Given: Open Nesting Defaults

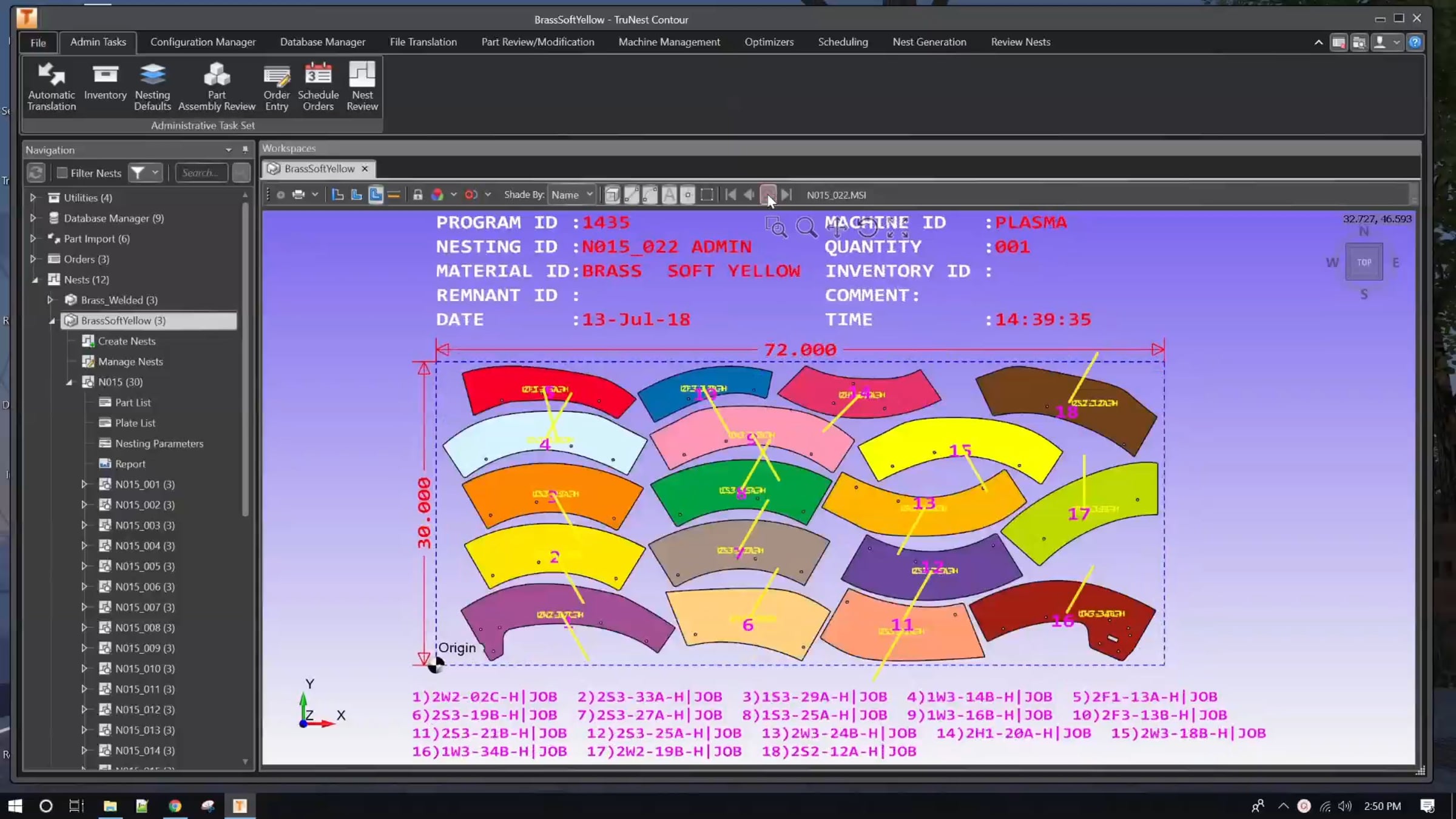Looking at the screenshot, I should pyautogui.click(x=152, y=86).
